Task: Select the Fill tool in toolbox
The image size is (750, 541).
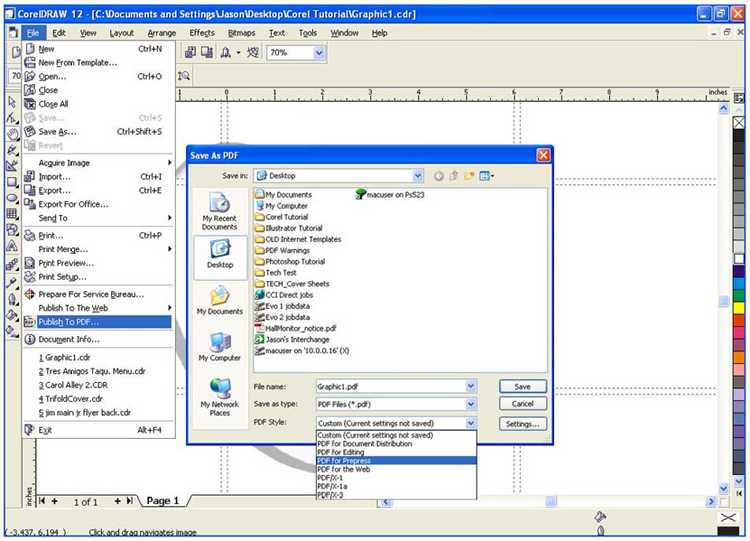Action: point(12,315)
